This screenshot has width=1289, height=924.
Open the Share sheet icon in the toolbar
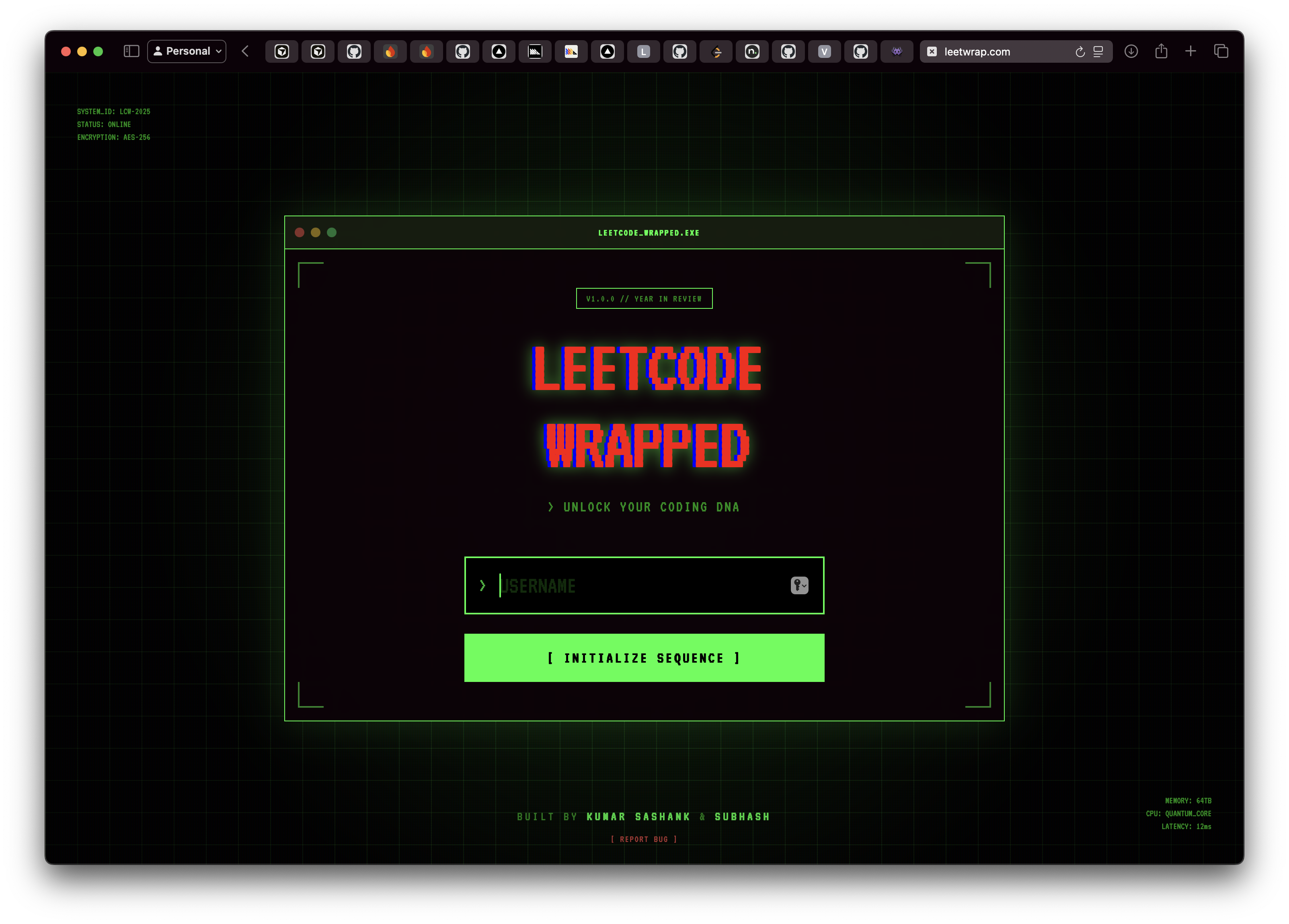1161,51
